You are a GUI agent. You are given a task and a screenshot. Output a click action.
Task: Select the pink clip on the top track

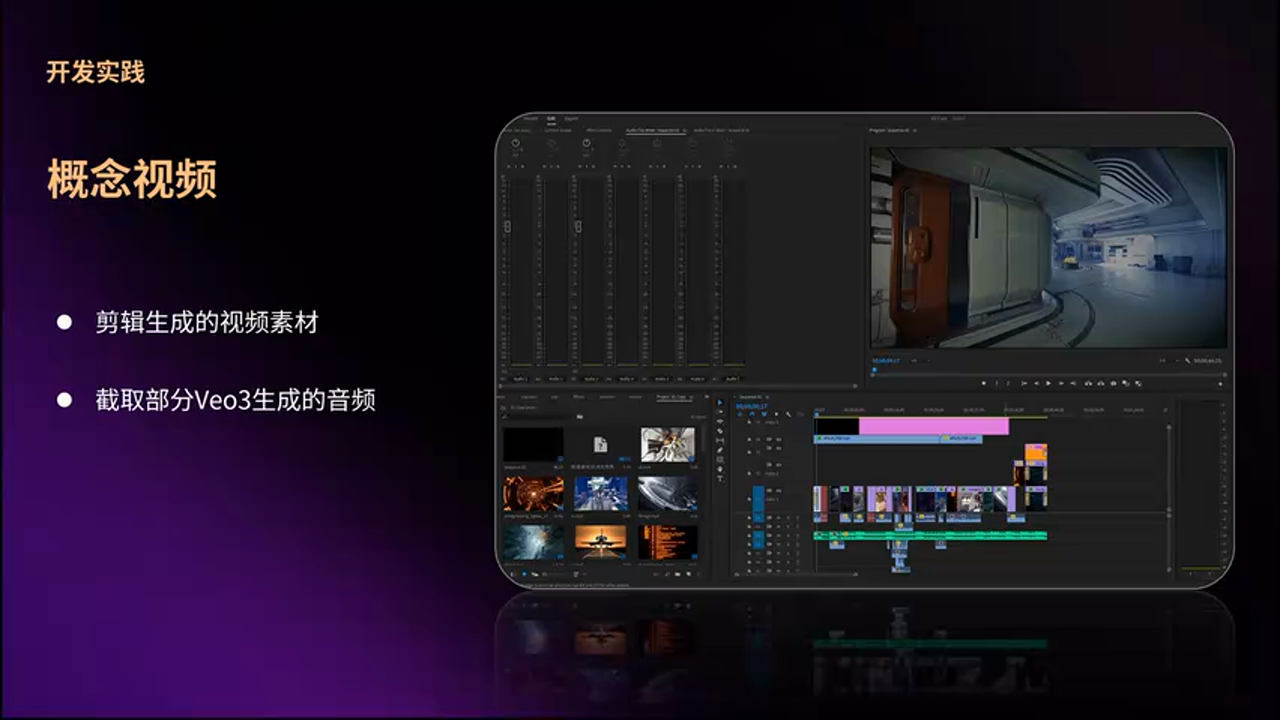(932, 426)
